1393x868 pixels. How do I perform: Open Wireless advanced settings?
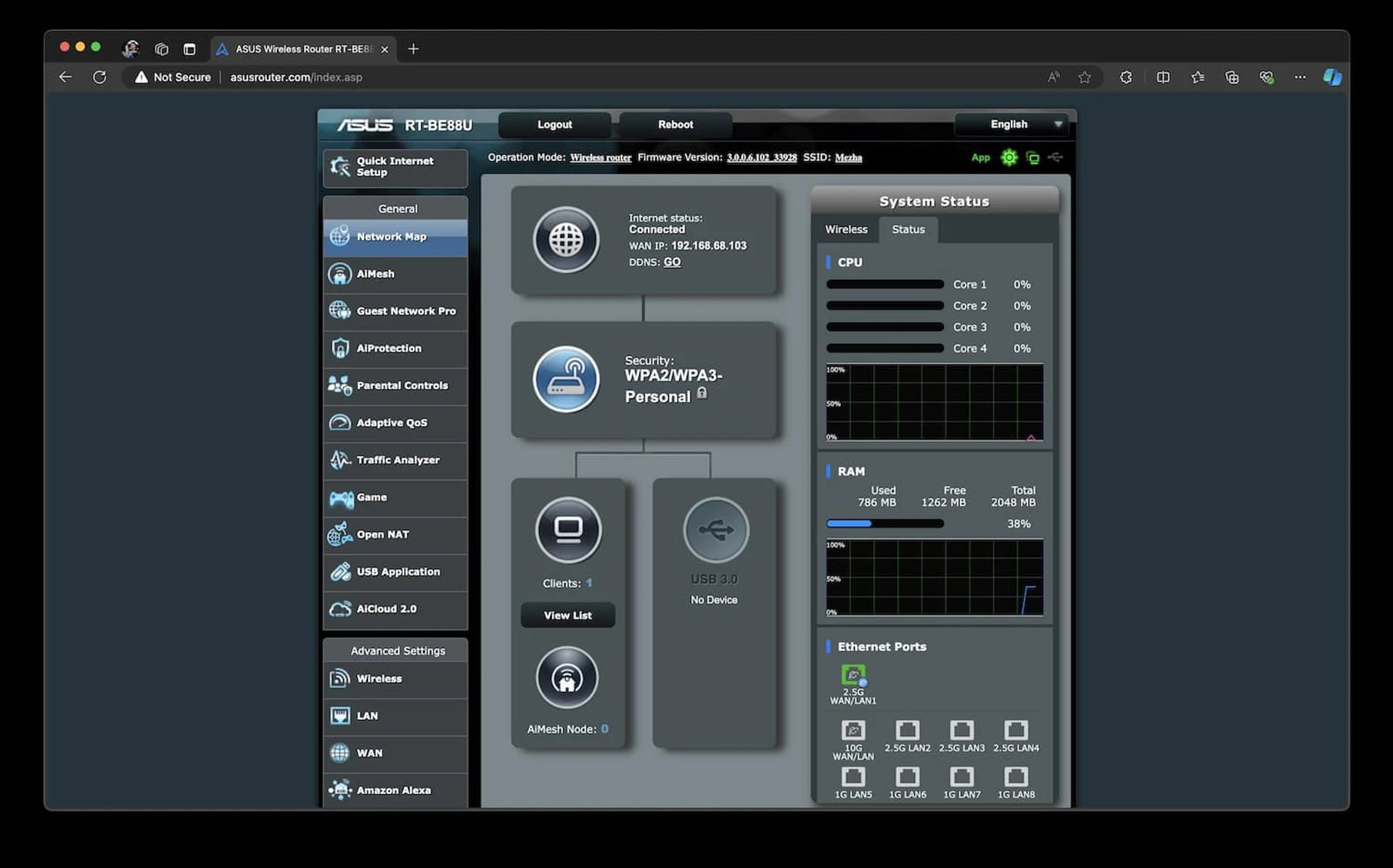pos(395,679)
